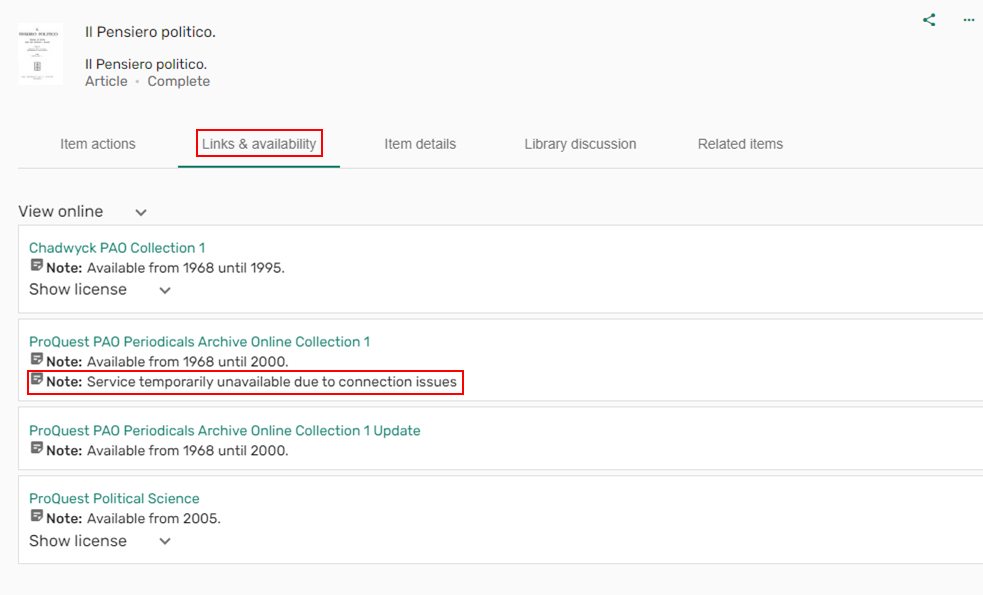Select the Links & availability tab
The image size is (983, 595).
[x=259, y=144]
